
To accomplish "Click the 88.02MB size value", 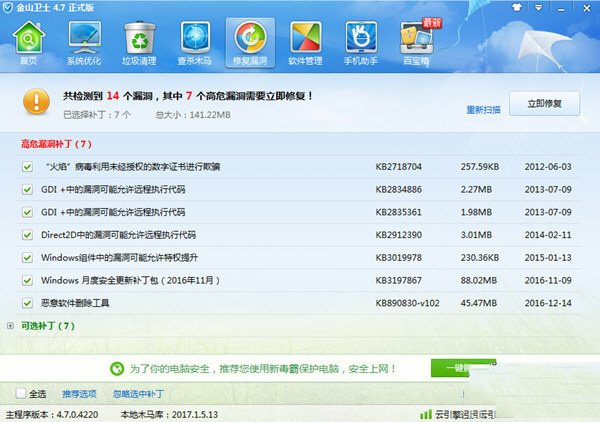I will [x=479, y=280].
